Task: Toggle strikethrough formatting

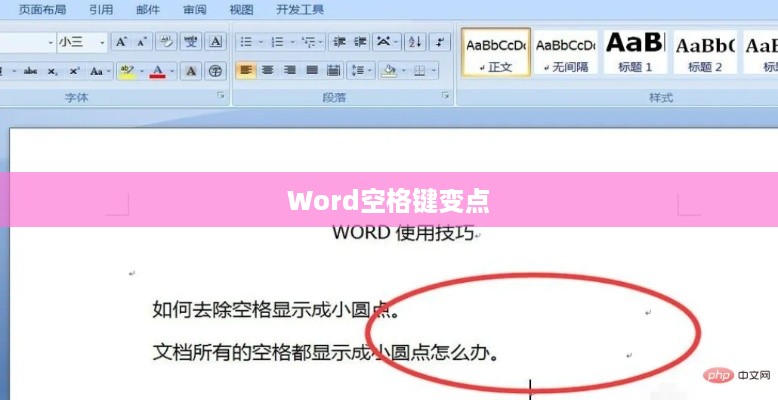Action: (x=30, y=71)
